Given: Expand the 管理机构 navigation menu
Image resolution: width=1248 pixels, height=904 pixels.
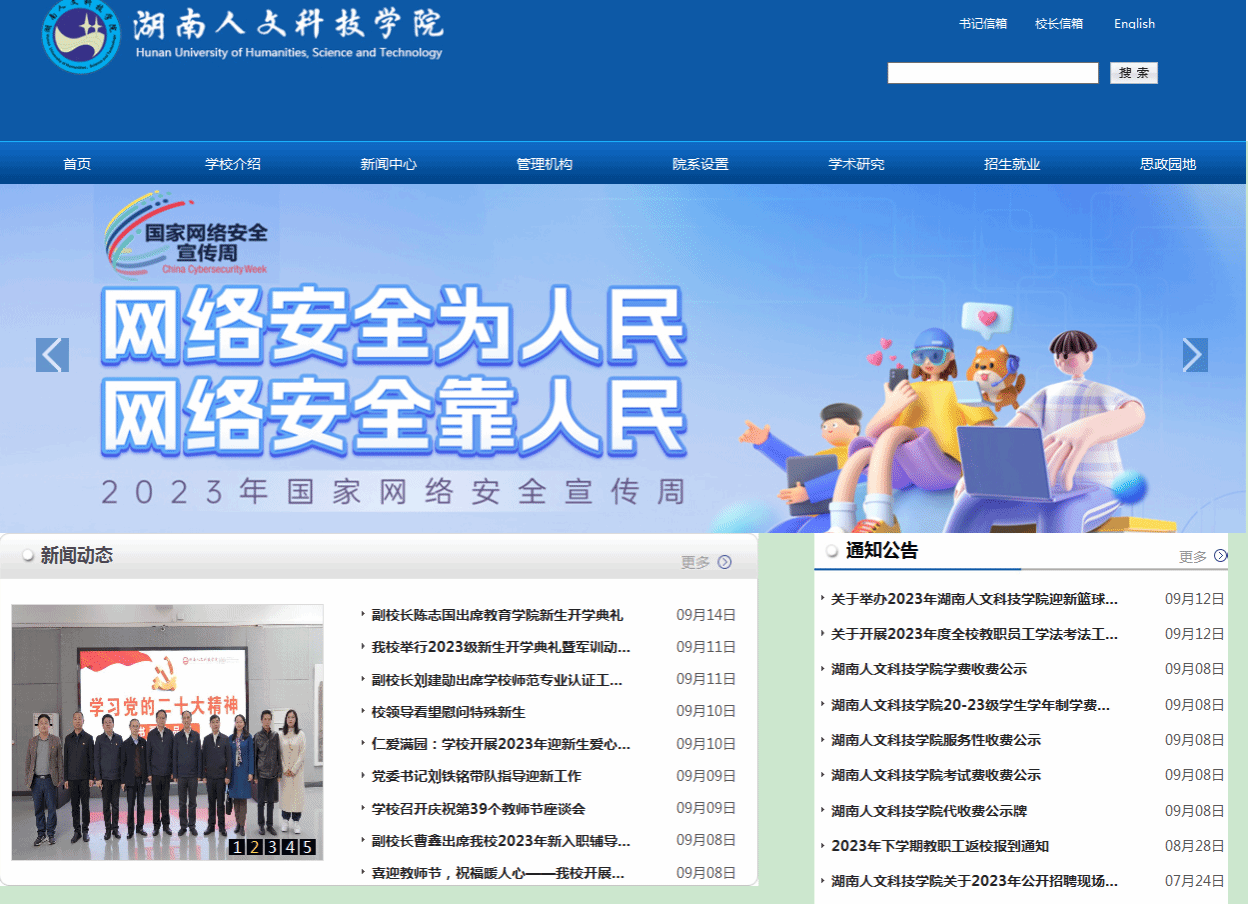Looking at the screenshot, I should click(x=544, y=164).
